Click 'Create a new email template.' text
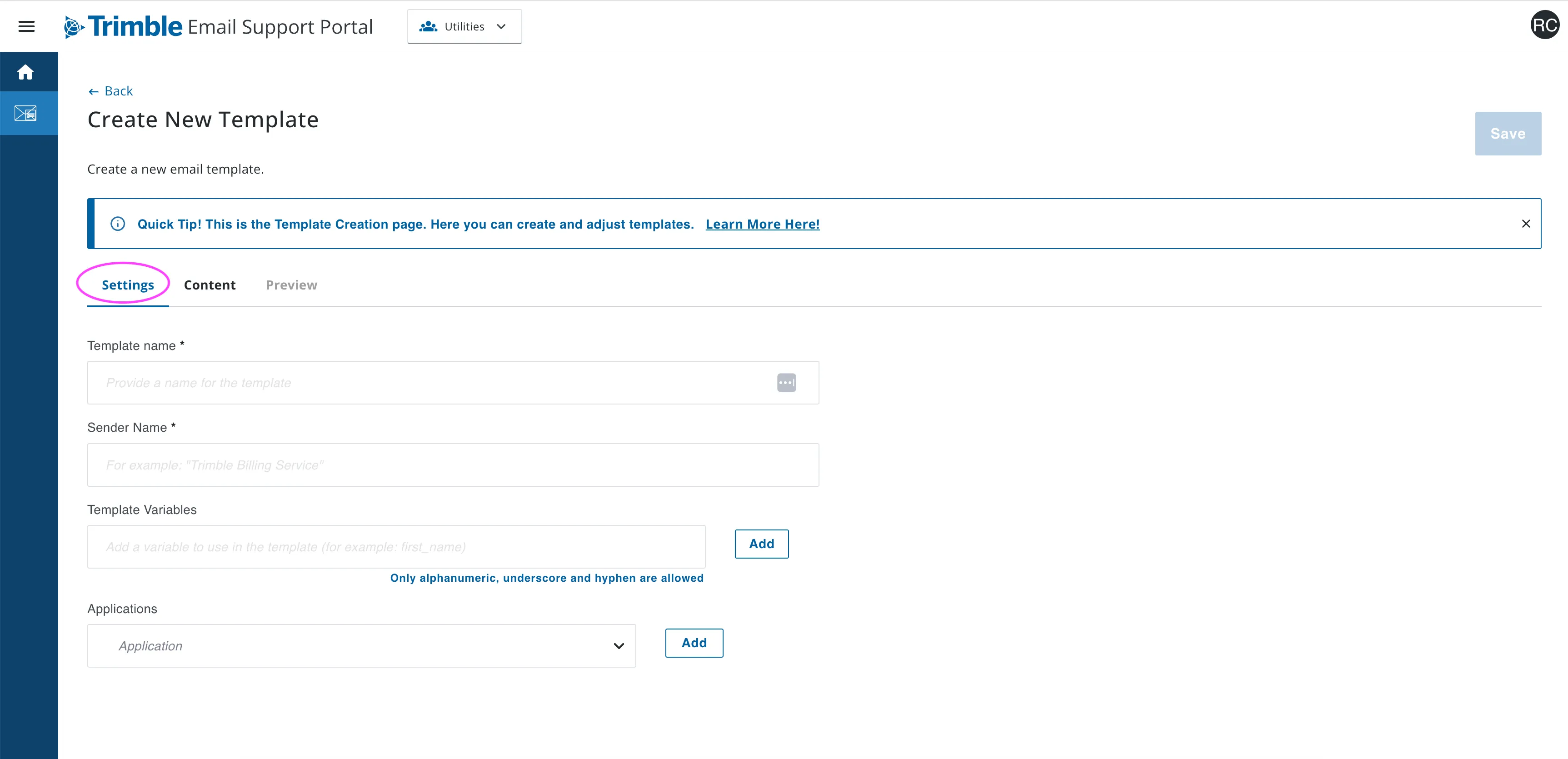This screenshot has width=1568, height=759. click(176, 169)
